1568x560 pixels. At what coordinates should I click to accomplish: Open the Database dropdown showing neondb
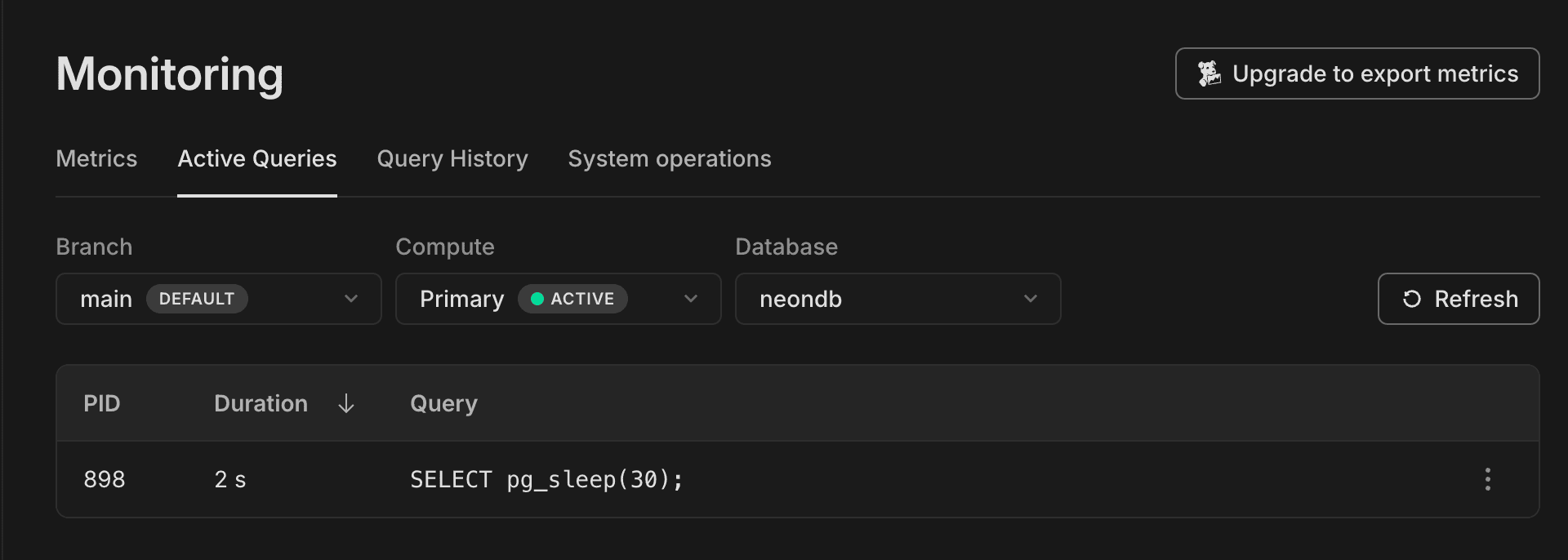pos(897,299)
